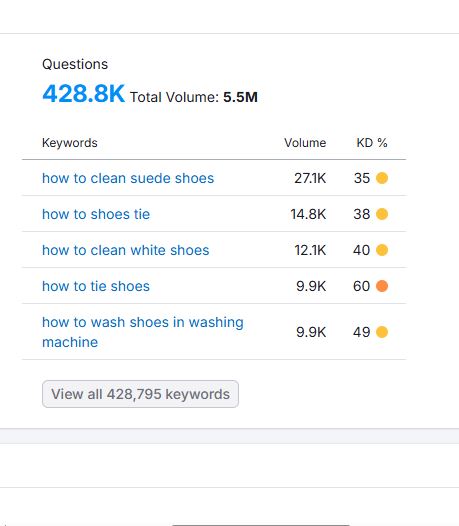
Task: Open 'how to clean white shoes' keyword
Action: pyautogui.click(x=125, y=250)
